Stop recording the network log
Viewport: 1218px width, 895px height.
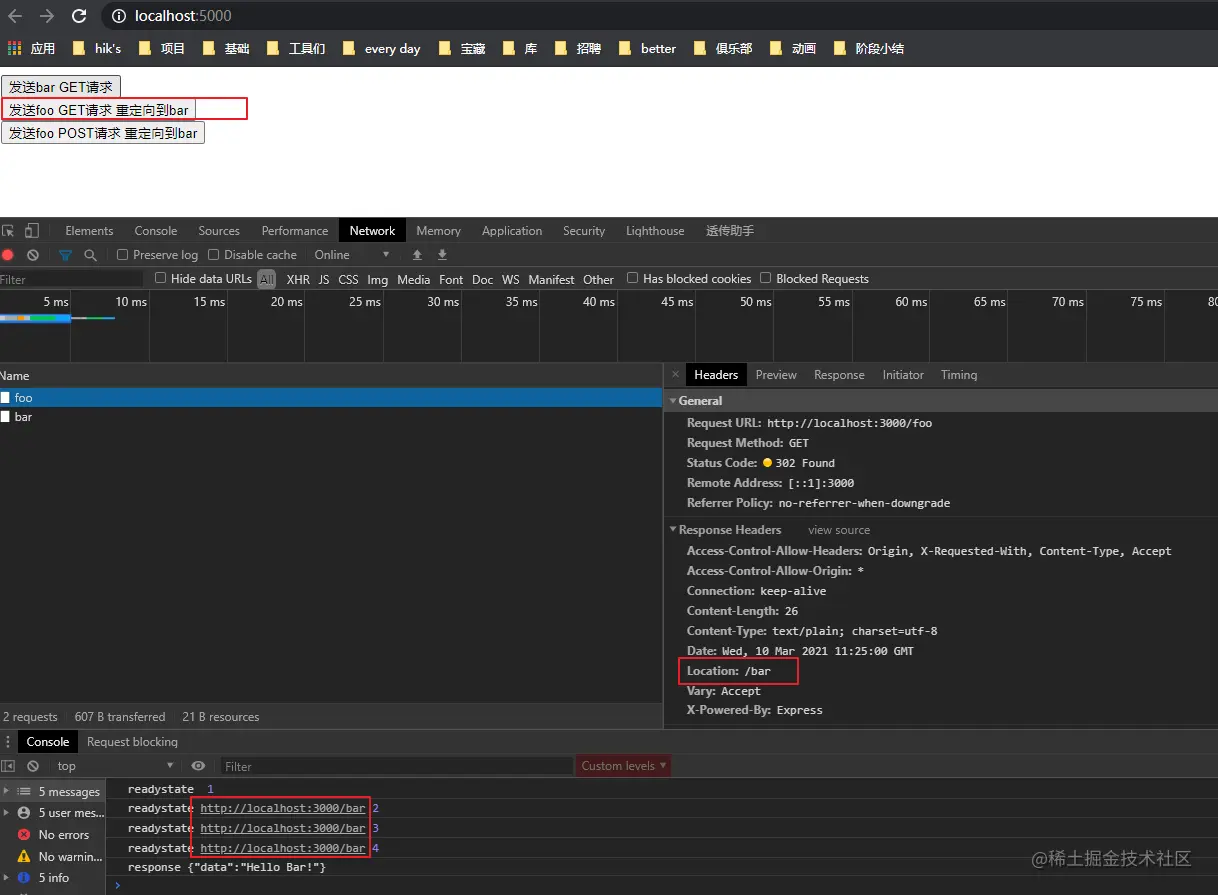pos(8,255)
